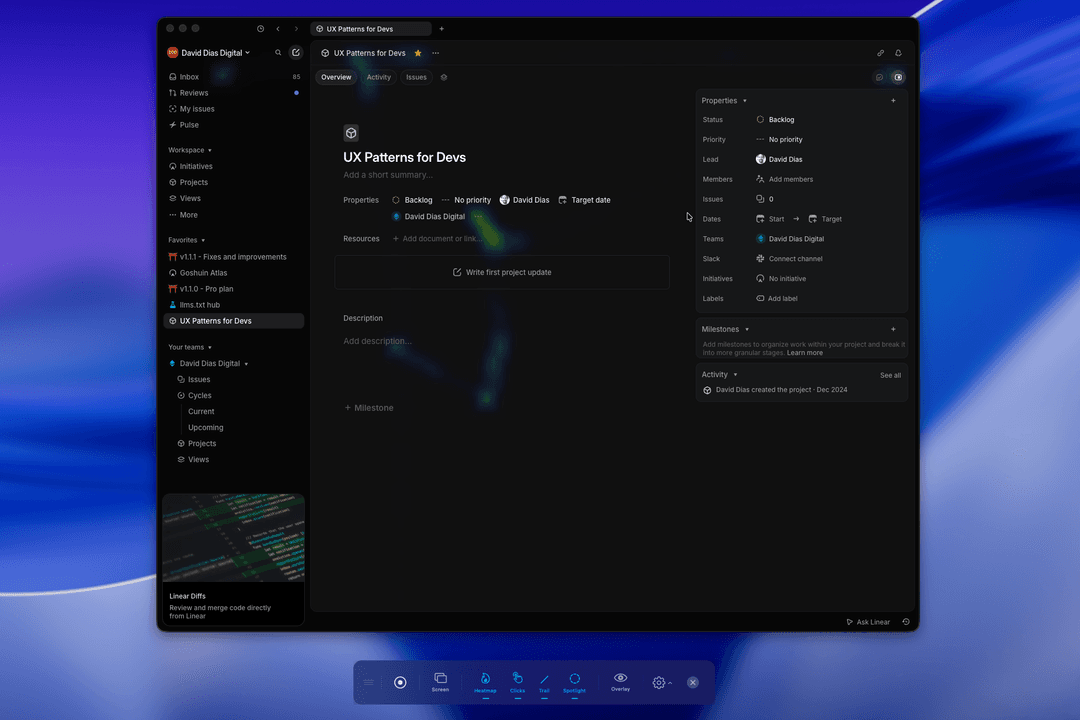Open the project three-dot options menu
This screenshot has width=1080, height=720.
pyautogui.click(x=435, y=53)
